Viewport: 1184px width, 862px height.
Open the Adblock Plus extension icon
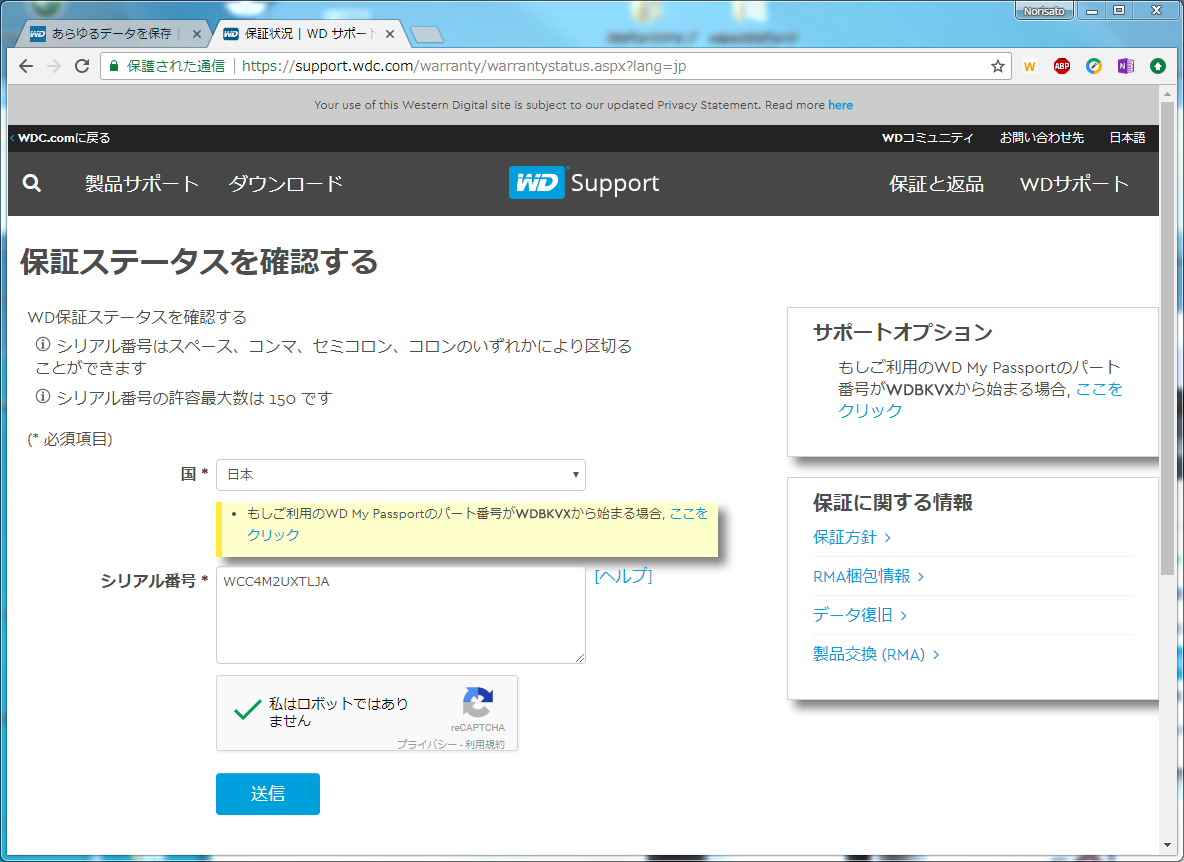tap(1062, 66)
